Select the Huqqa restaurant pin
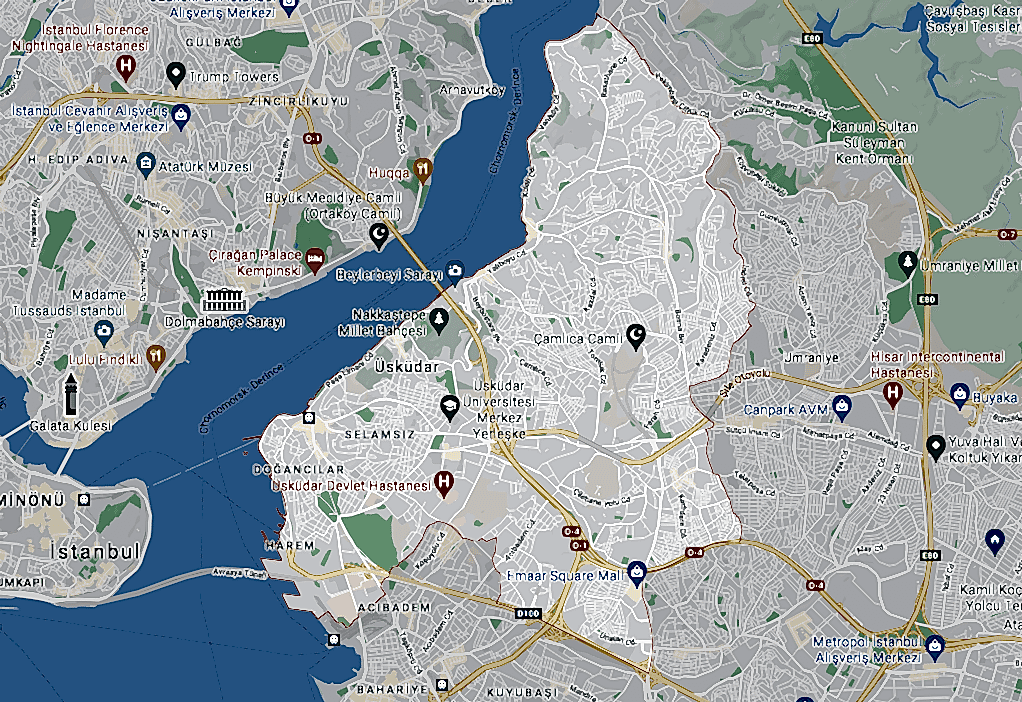Screen dimensions: 1022x702 (x=423, y=170)
